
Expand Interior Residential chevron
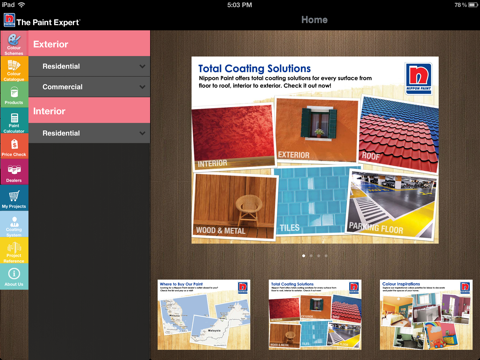click(142, 133)
